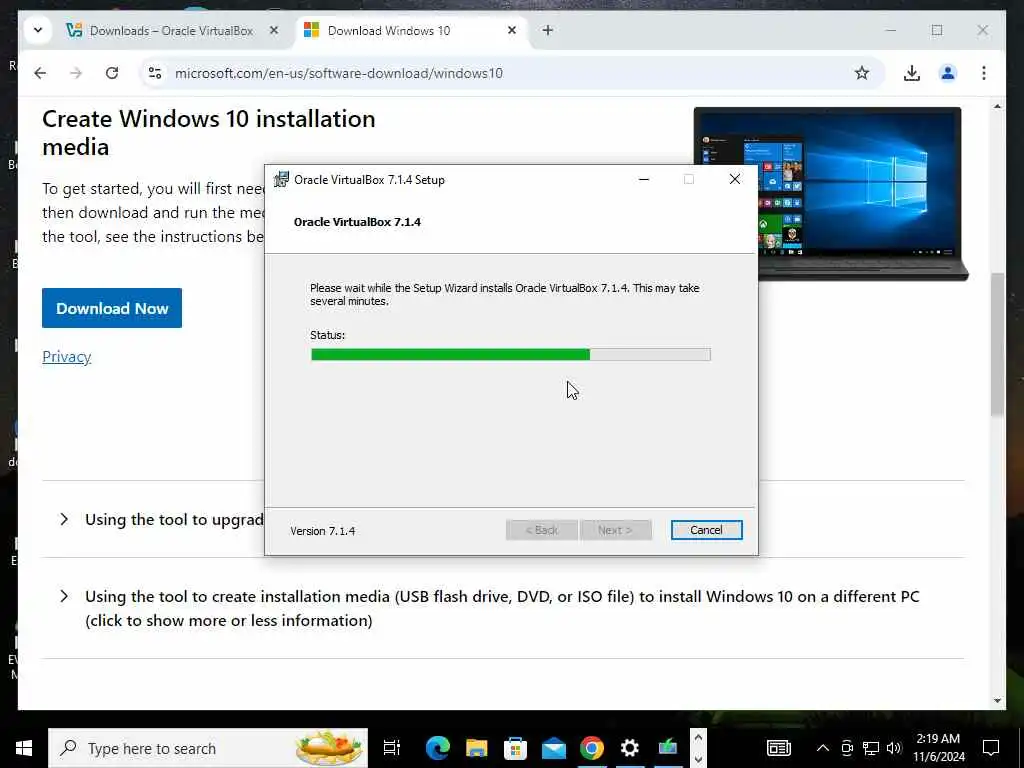Click the Chrome back arrow
Image resolution: width=1024 pixels, height=768 pixels.
coord(40,73)
